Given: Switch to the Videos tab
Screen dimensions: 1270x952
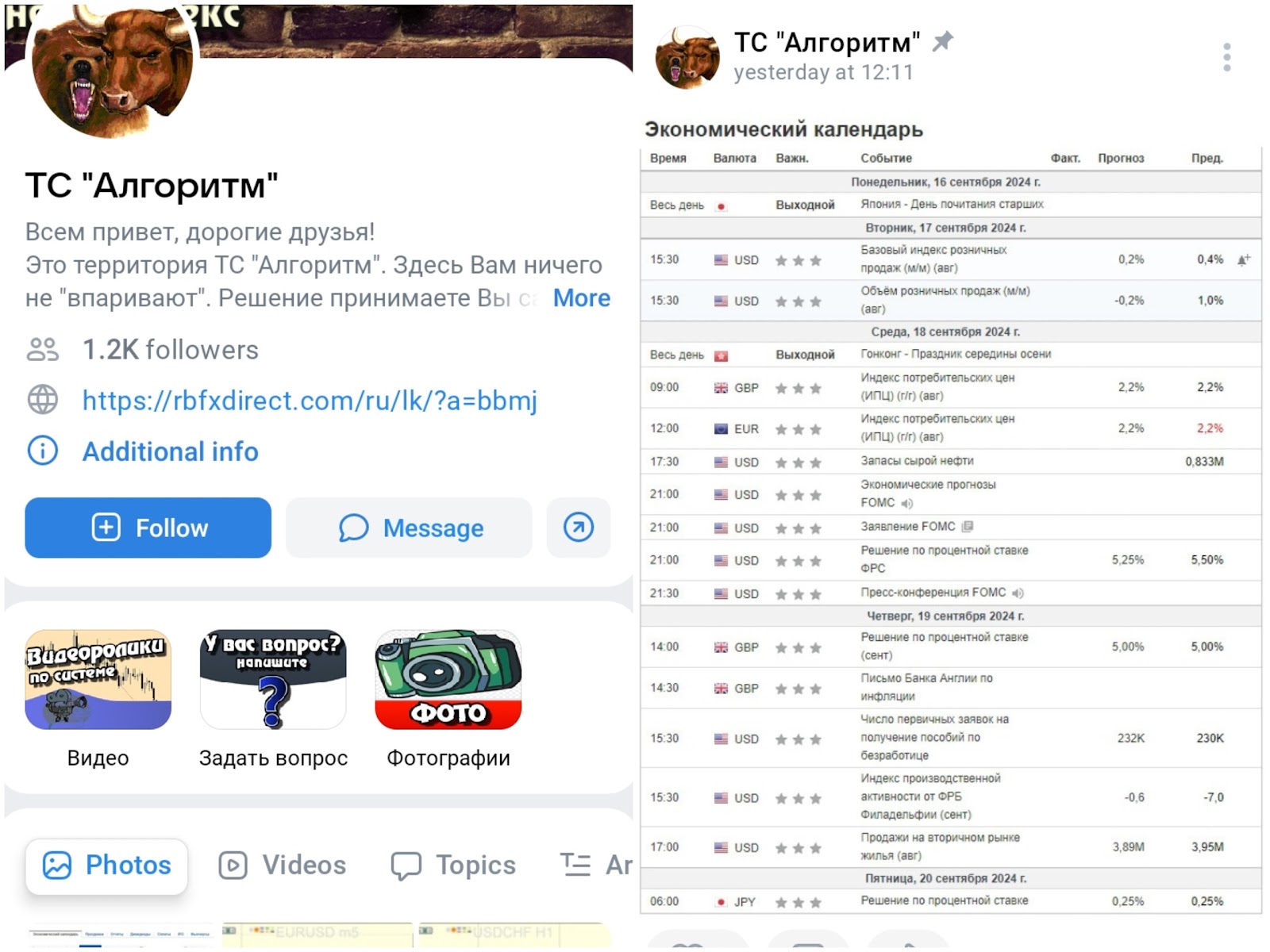Looking at the screenshot, I should click(x=283, y=865).
